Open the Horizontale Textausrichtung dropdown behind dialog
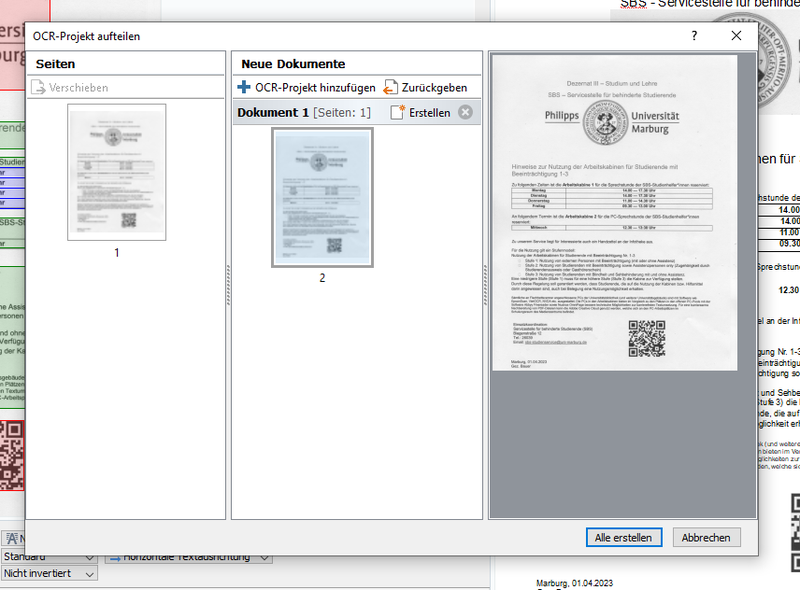 (x=189, y=558)
